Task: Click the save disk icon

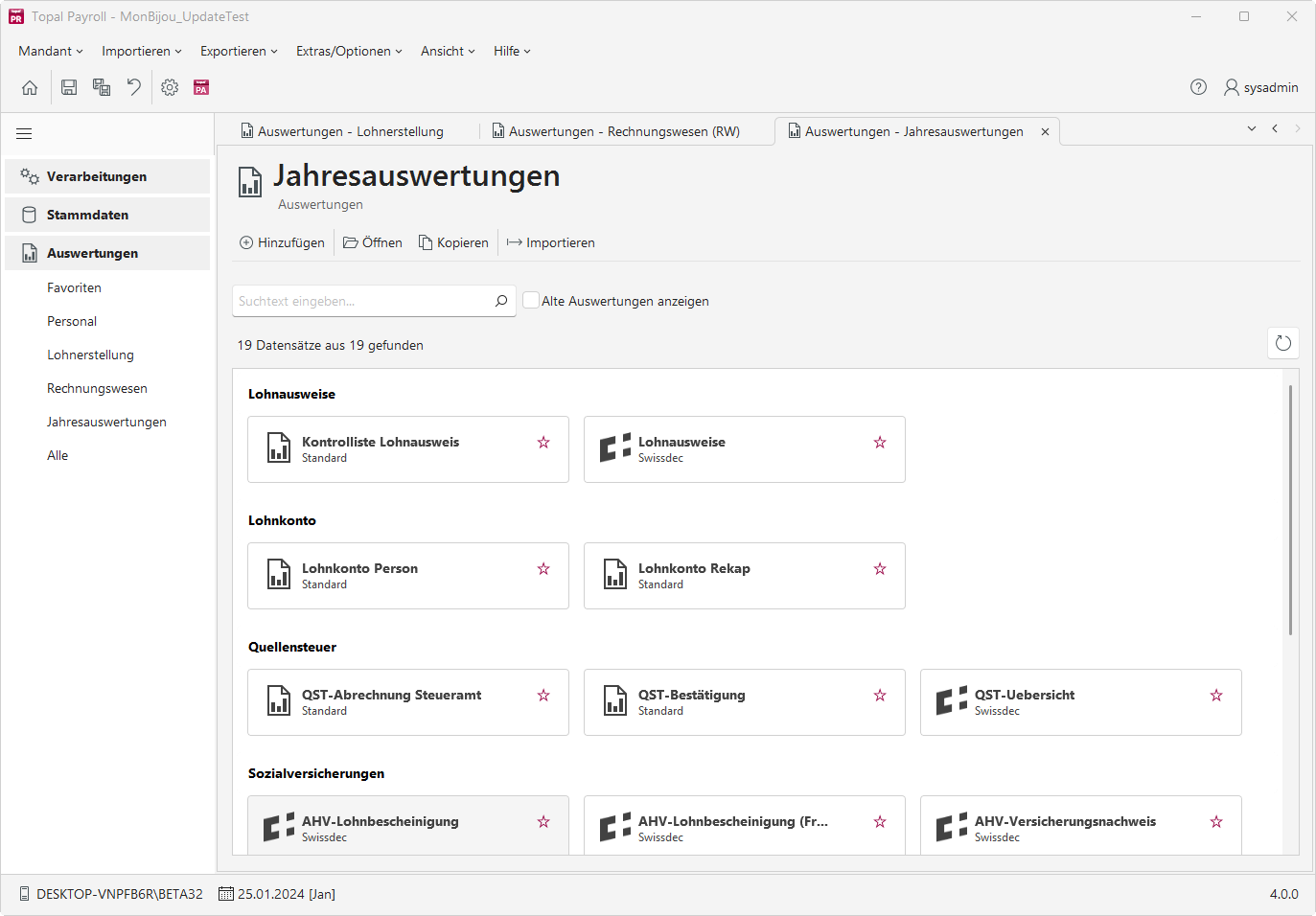Action: (69, 87)
